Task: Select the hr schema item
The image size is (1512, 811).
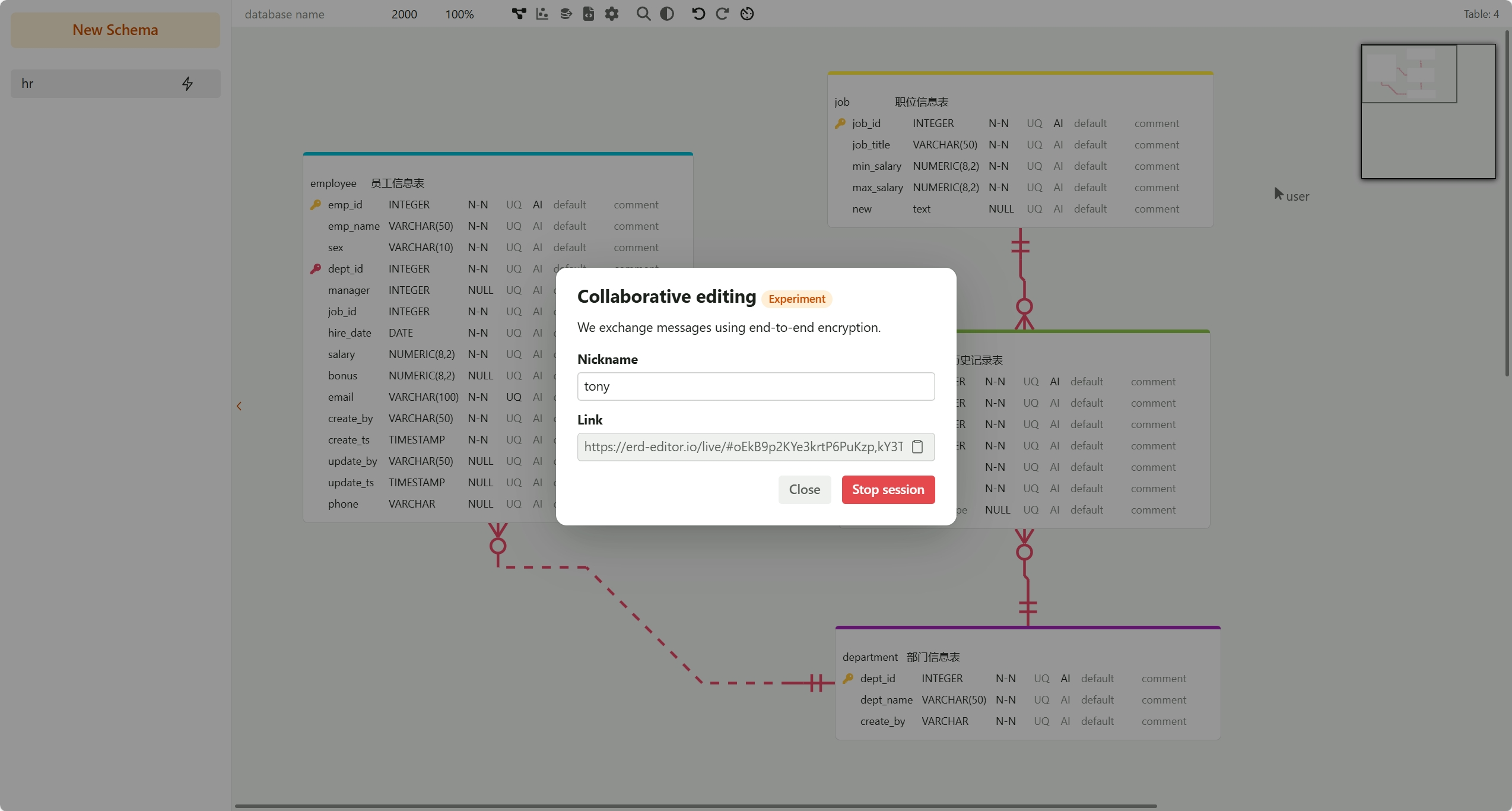Action: (89, 84)
